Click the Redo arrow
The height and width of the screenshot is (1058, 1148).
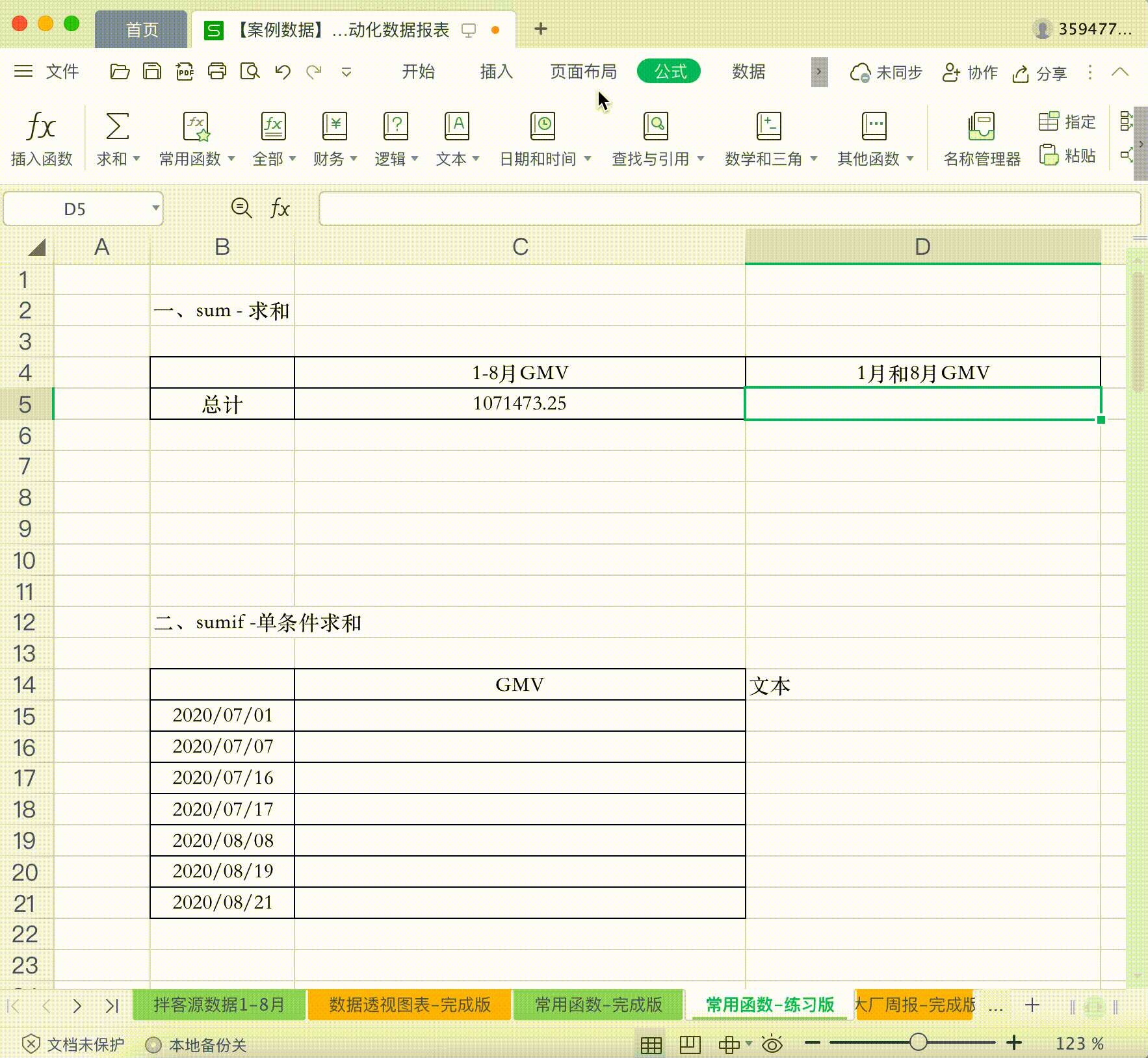tap(314, 71)
